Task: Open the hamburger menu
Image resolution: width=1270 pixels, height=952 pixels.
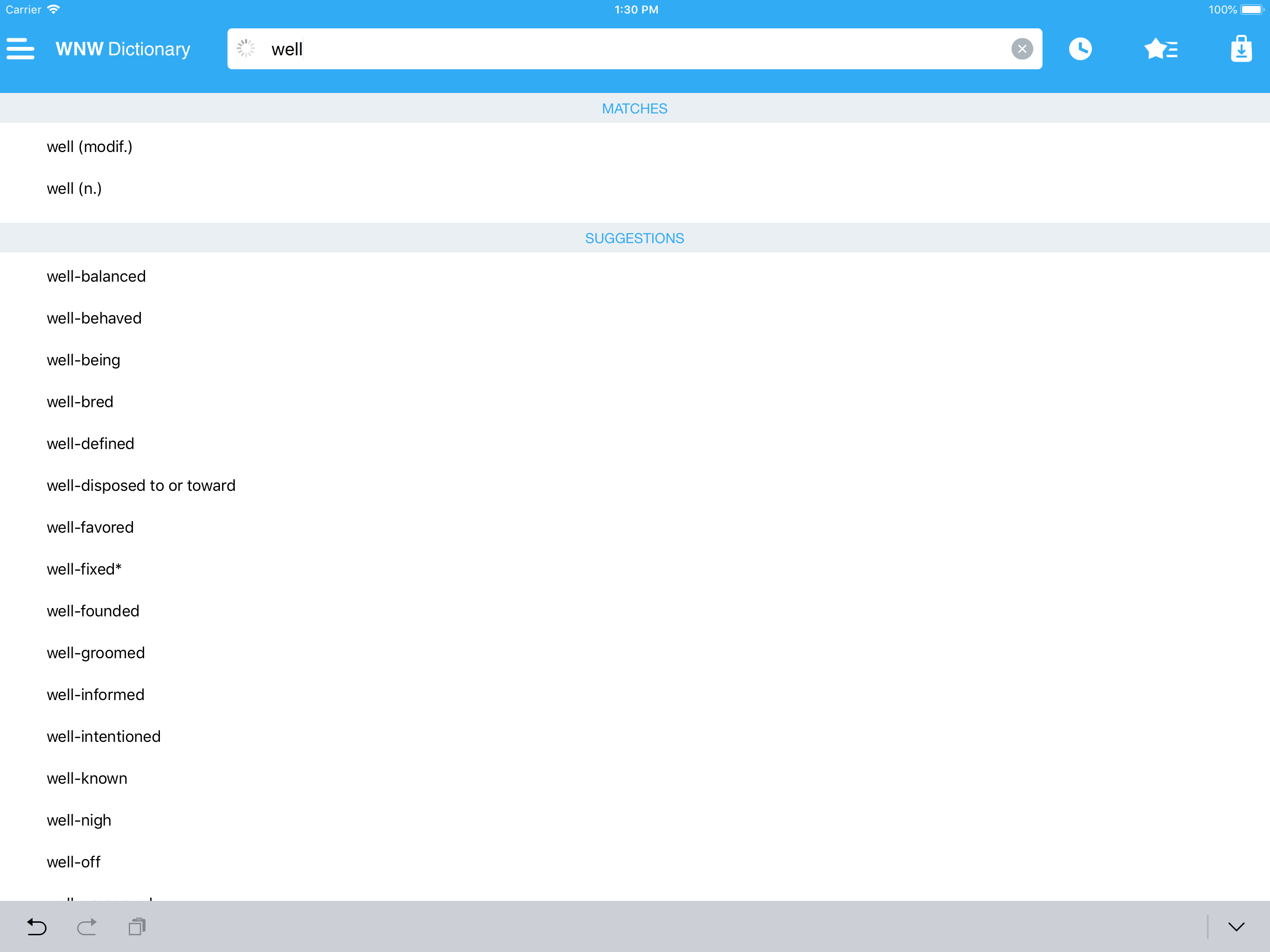Action: point(20,49)
